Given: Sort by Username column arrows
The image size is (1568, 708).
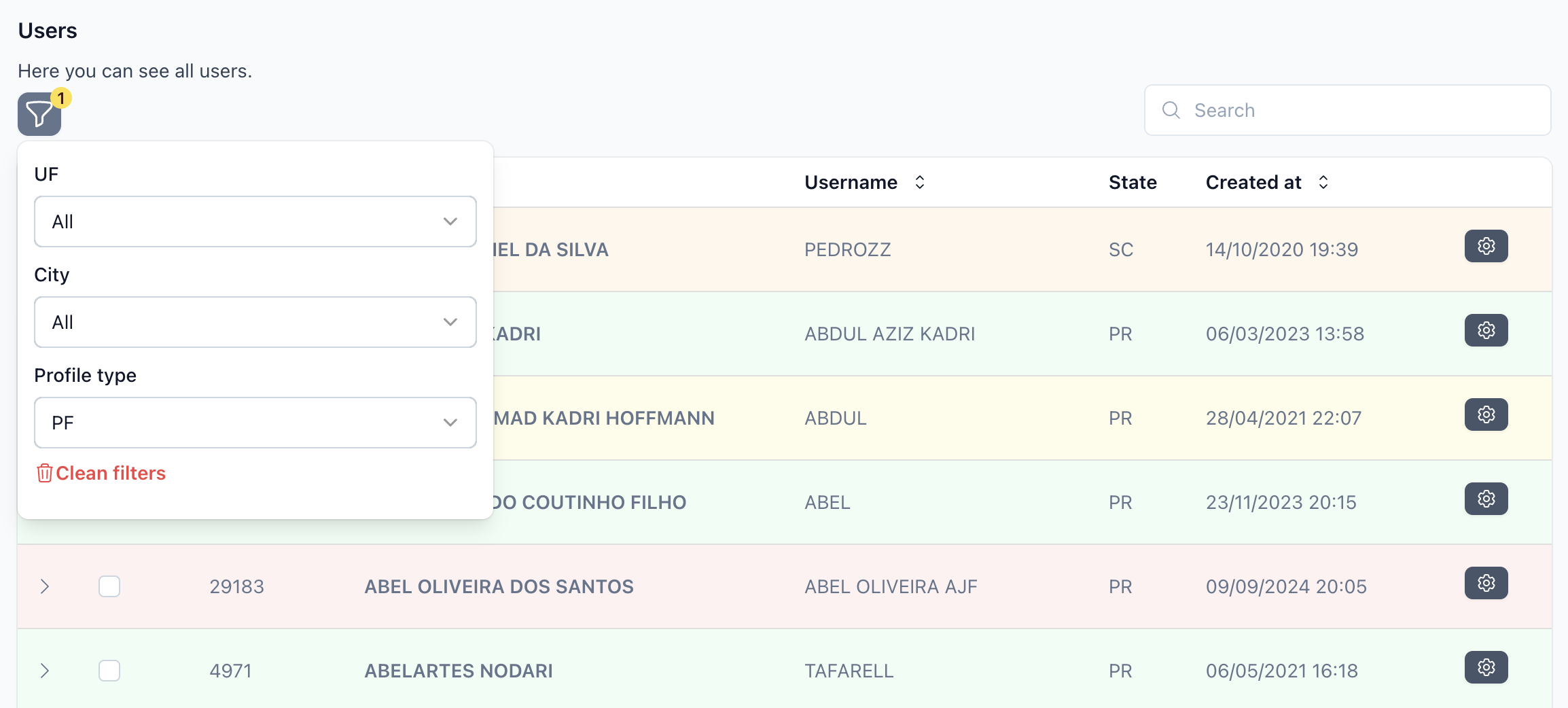Looking at the screenshot, I should (x=920, y=182).
